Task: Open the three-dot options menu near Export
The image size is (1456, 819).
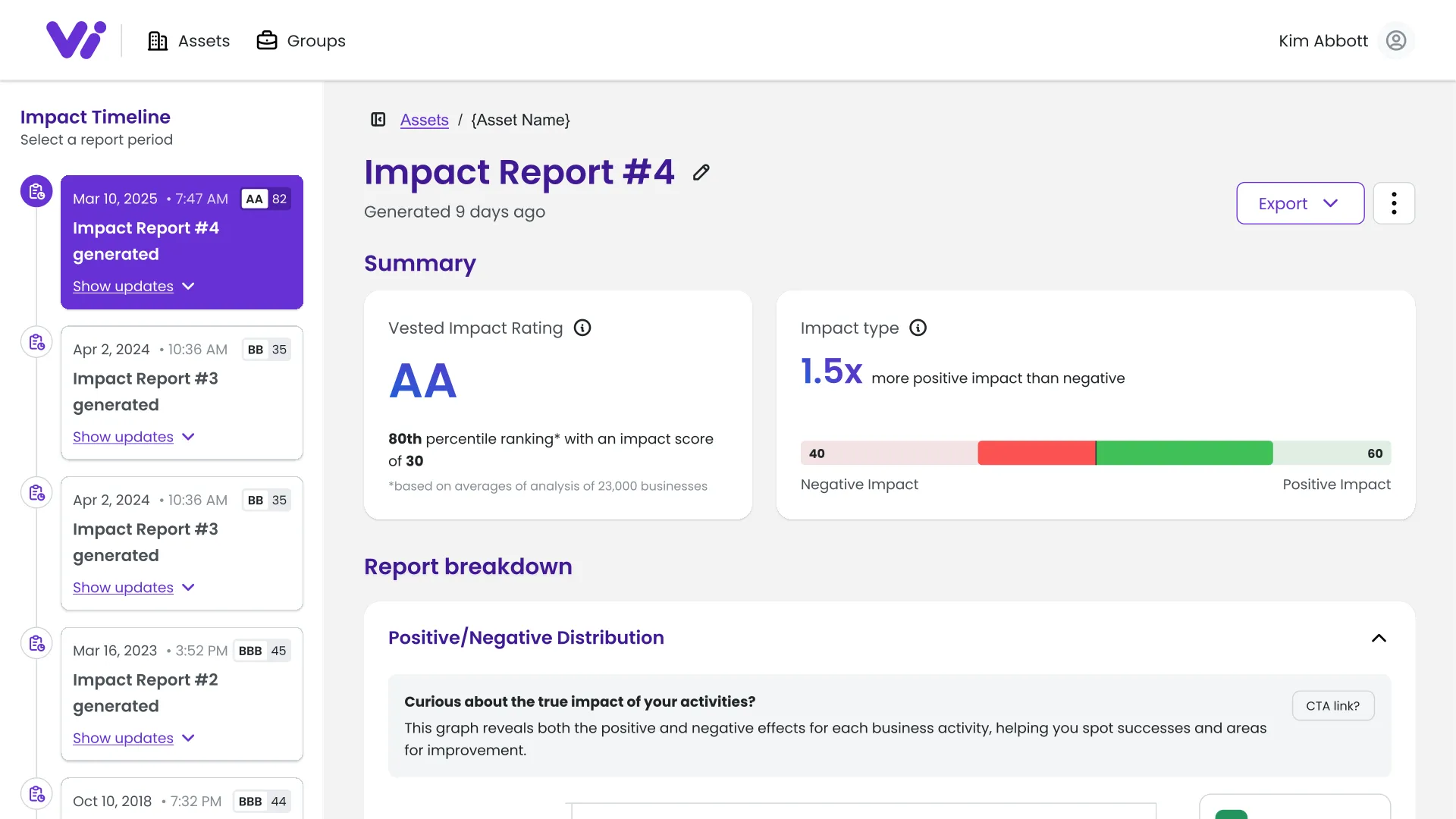Action: 1394,202
